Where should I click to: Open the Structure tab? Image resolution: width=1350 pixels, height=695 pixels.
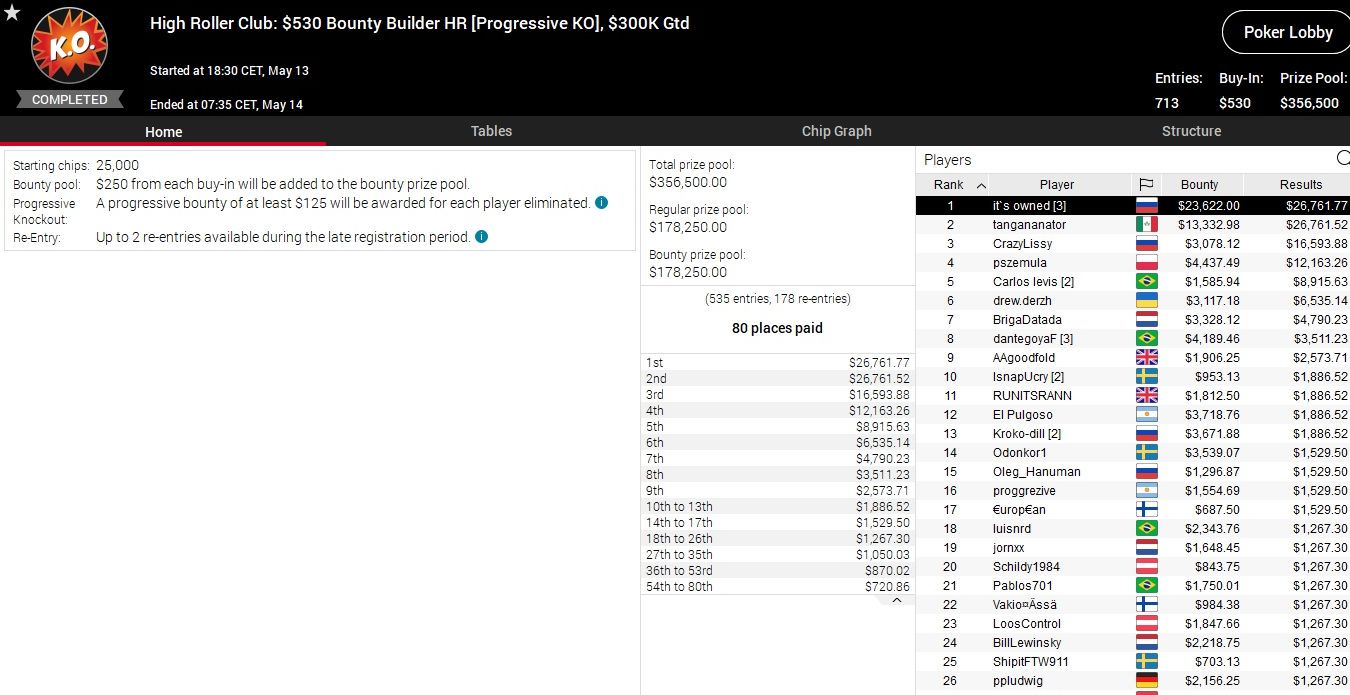(x=1191, y=131)
